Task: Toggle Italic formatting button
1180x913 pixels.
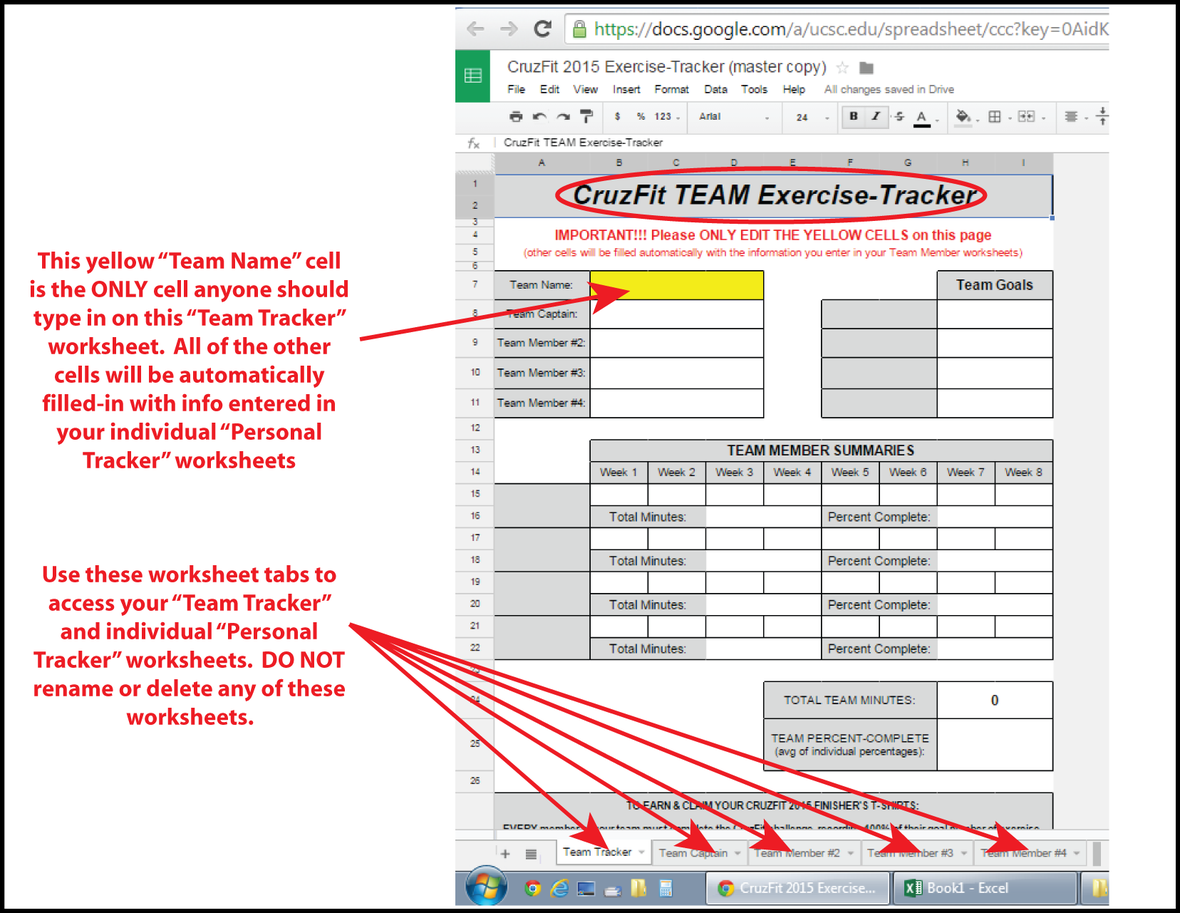Action: pyautogui.click(x=875, y=117)
